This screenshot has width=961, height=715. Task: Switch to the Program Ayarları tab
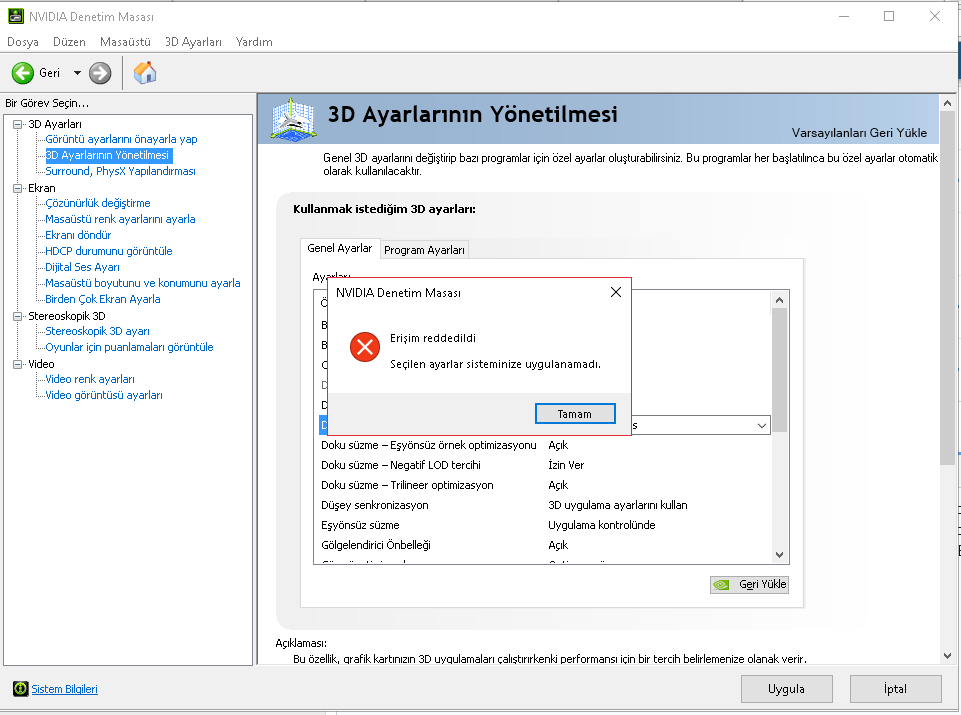[x=424, y=250]
